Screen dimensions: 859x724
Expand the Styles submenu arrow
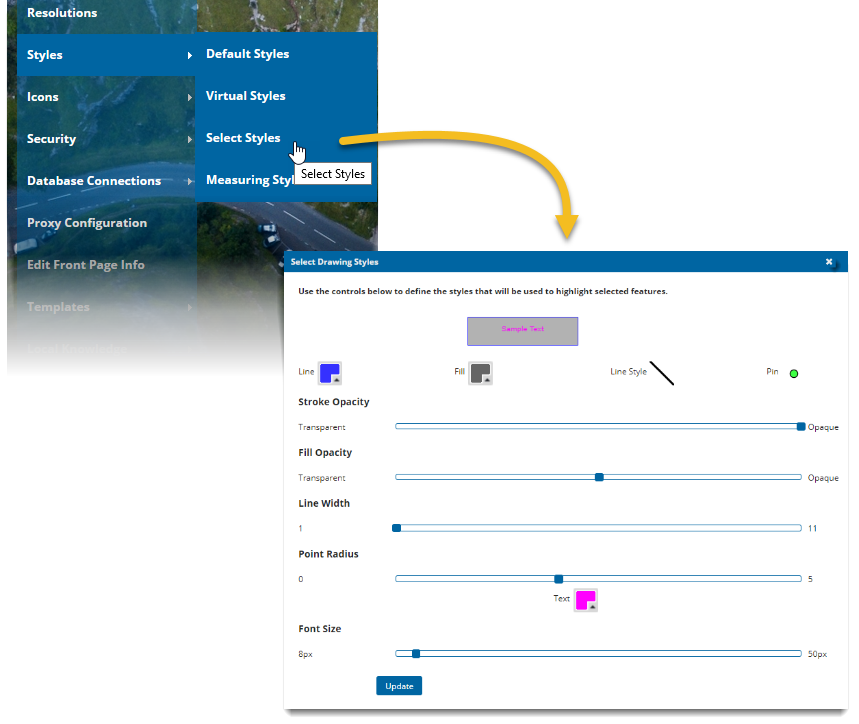190,56
